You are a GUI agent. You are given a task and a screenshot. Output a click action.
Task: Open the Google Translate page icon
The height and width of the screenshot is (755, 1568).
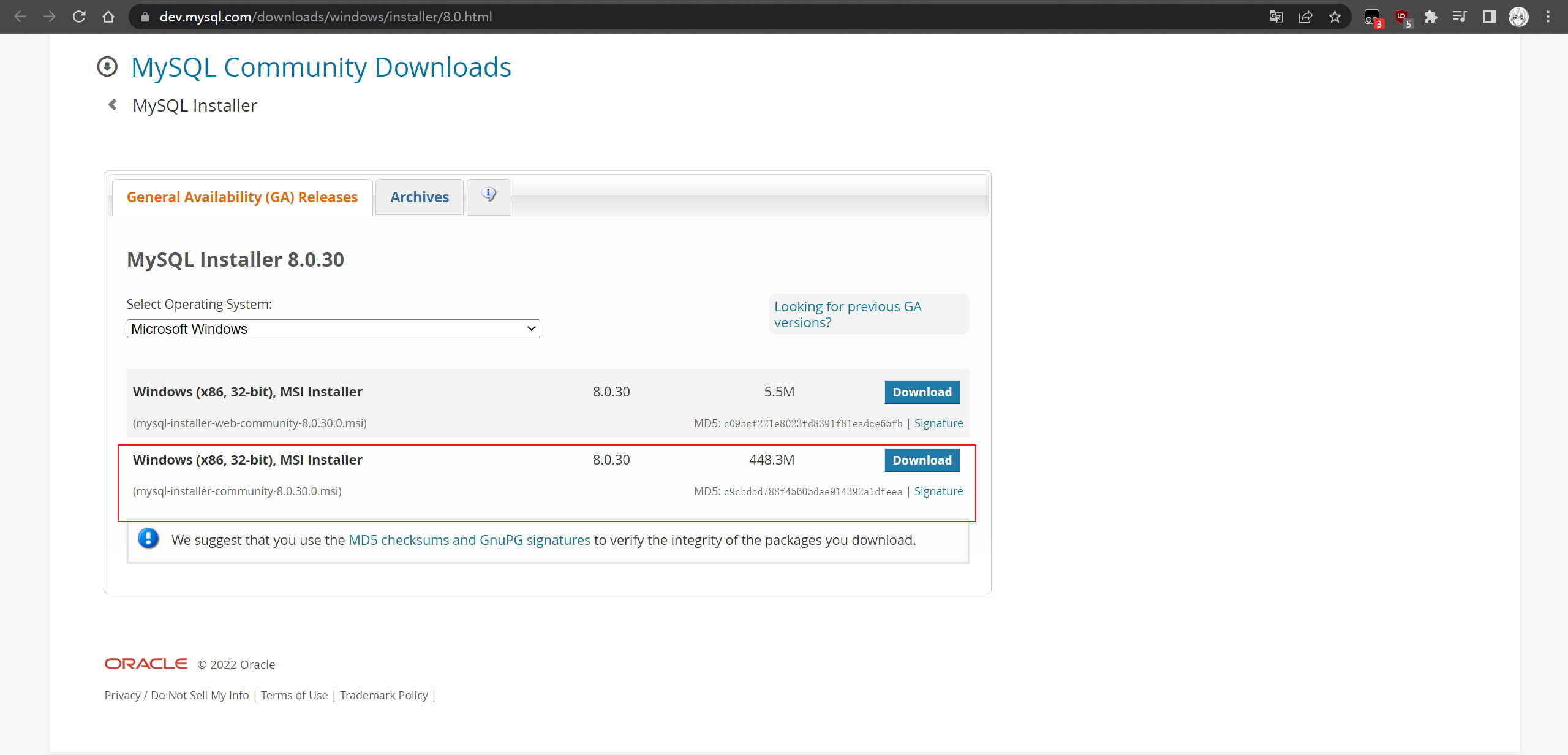[x=1276, y=17]
